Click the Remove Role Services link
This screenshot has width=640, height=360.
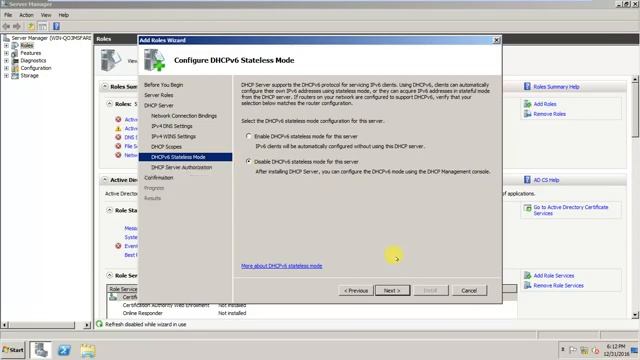[558, 285]
